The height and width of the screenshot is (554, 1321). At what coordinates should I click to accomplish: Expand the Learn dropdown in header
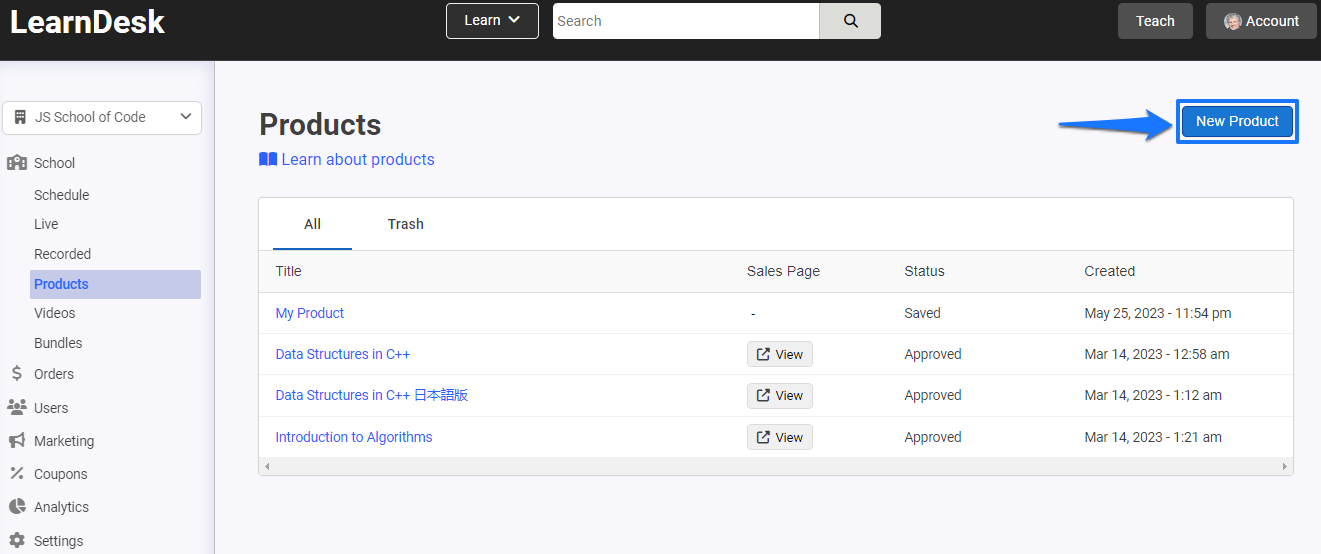(x=492, y=21)
